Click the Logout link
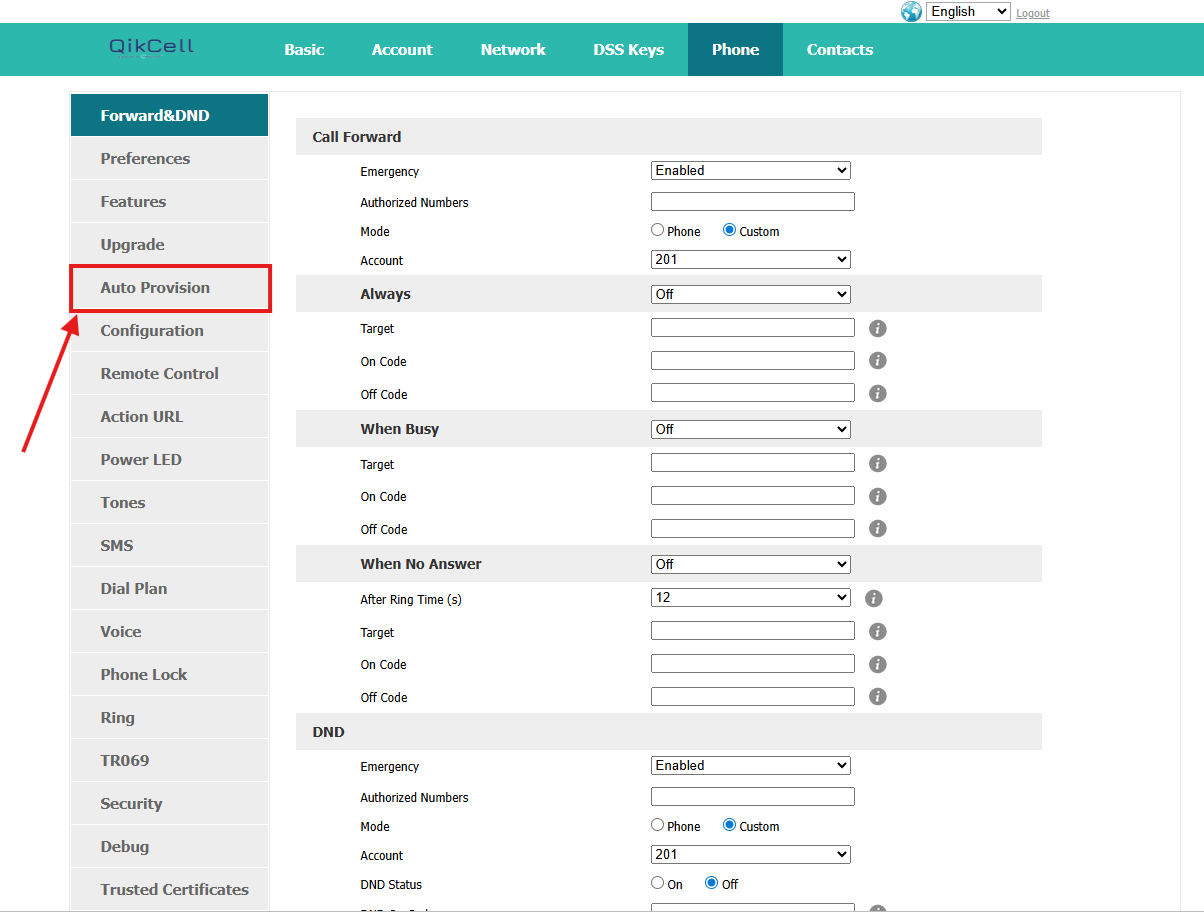Image resolution: width=1204 pixels, height=912 pixels. (x=1032, y=13)
